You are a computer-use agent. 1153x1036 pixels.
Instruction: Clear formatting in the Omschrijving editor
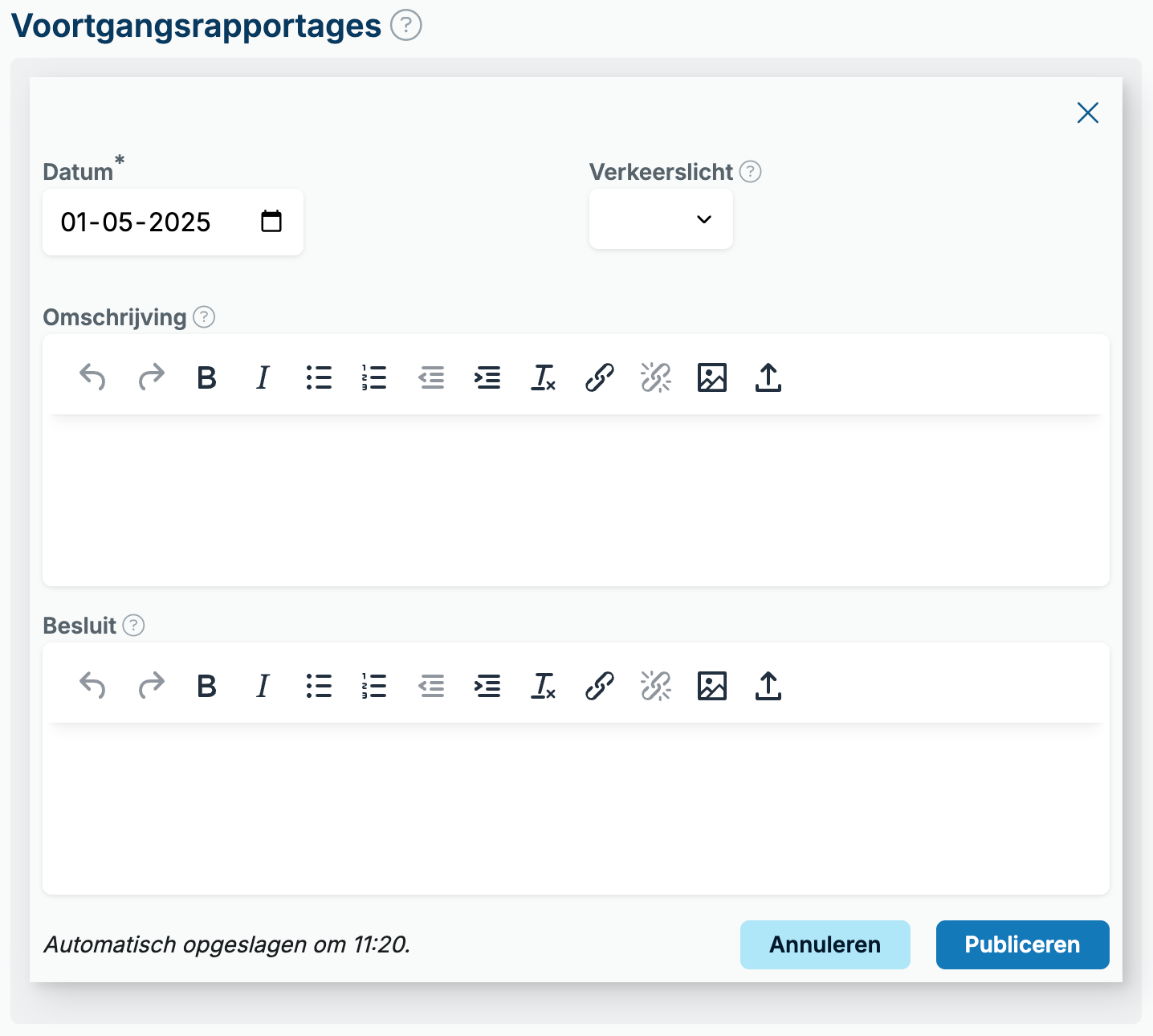[x=544, y=377]
